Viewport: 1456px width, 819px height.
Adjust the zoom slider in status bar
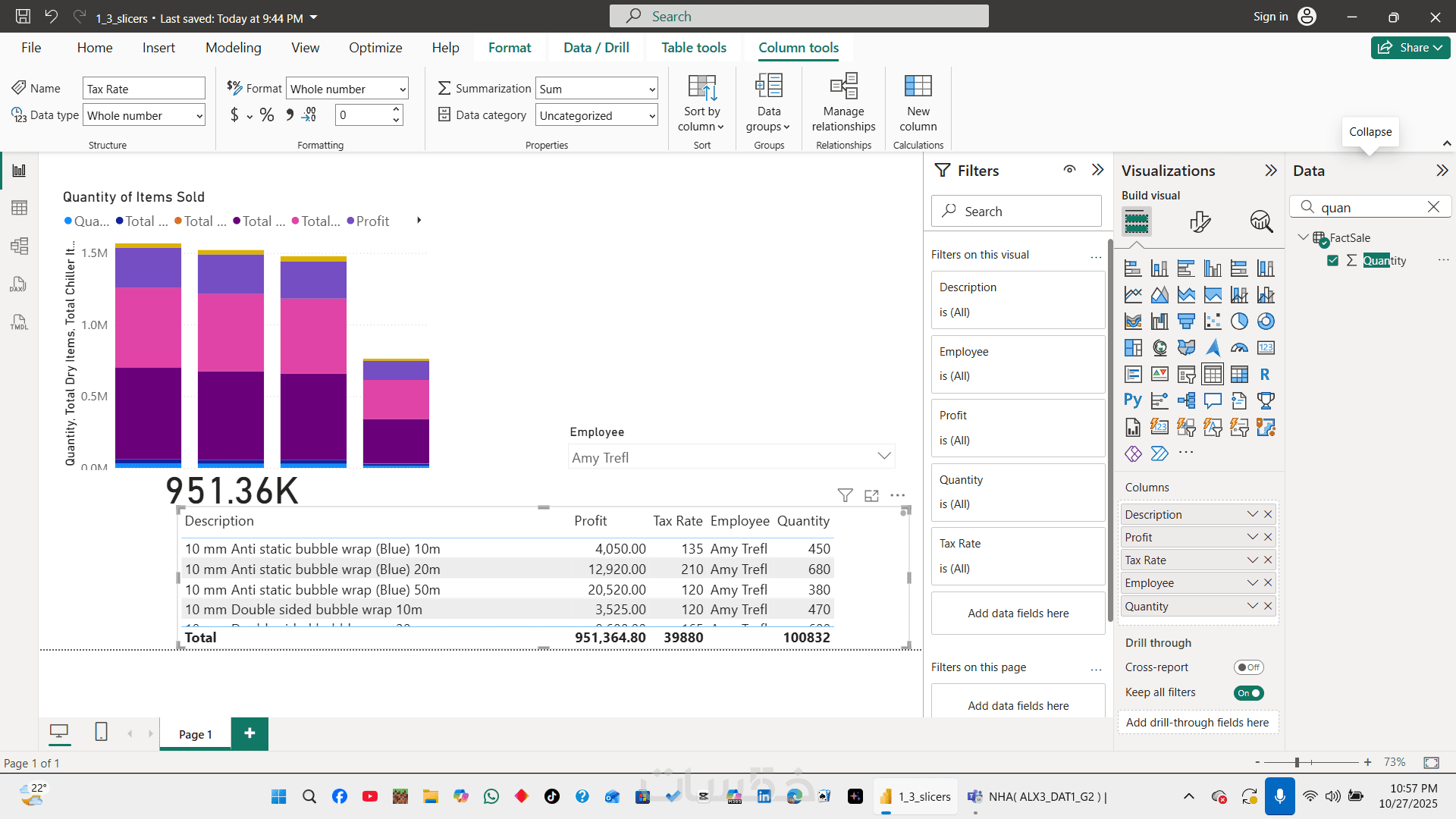(x=1298, y=762)
